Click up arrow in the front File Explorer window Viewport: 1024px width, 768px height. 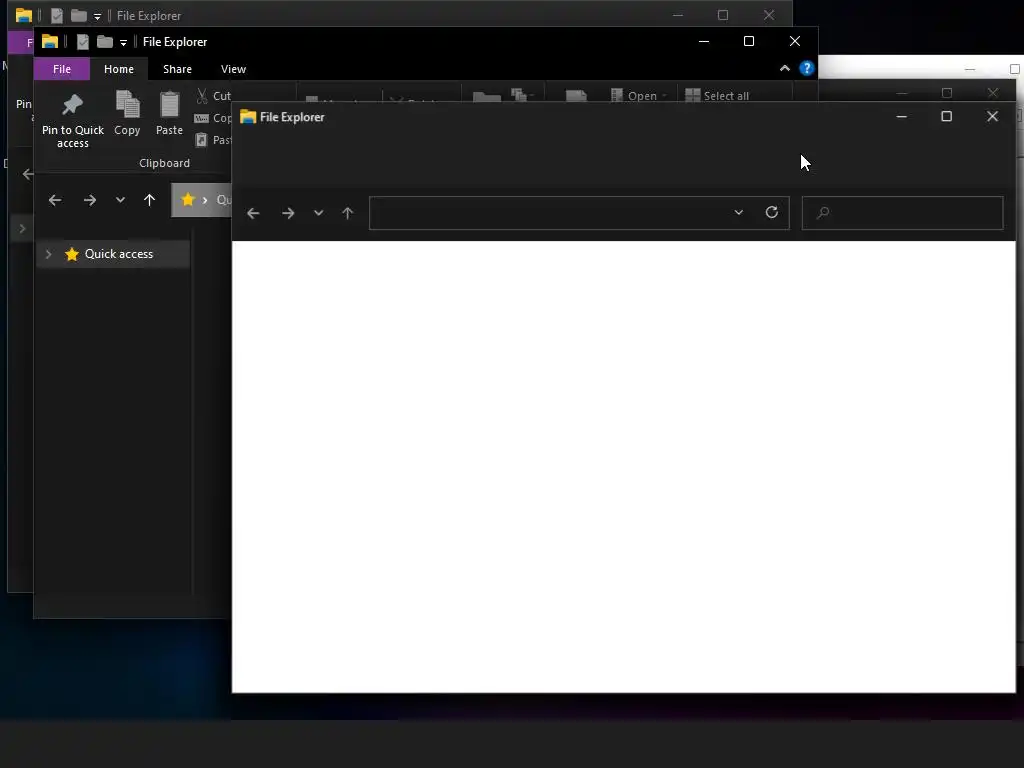coord(347,213)
